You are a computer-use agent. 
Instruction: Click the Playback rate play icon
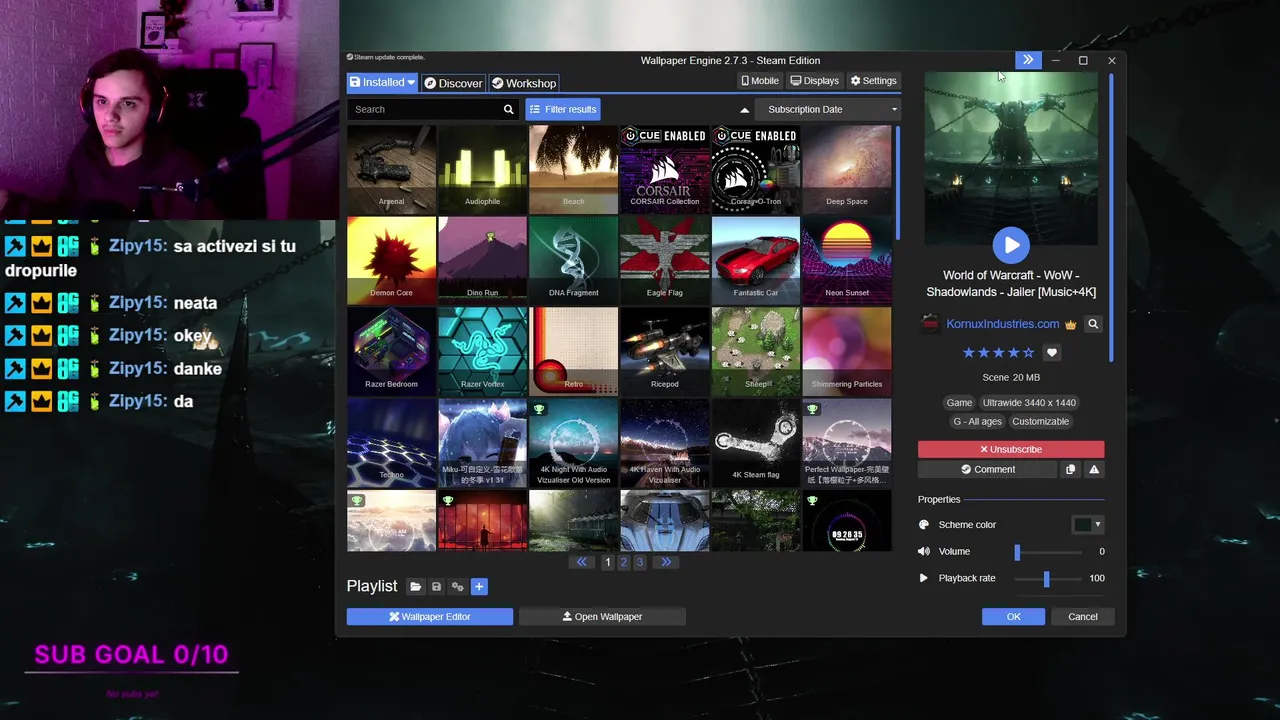click(923, 578)
